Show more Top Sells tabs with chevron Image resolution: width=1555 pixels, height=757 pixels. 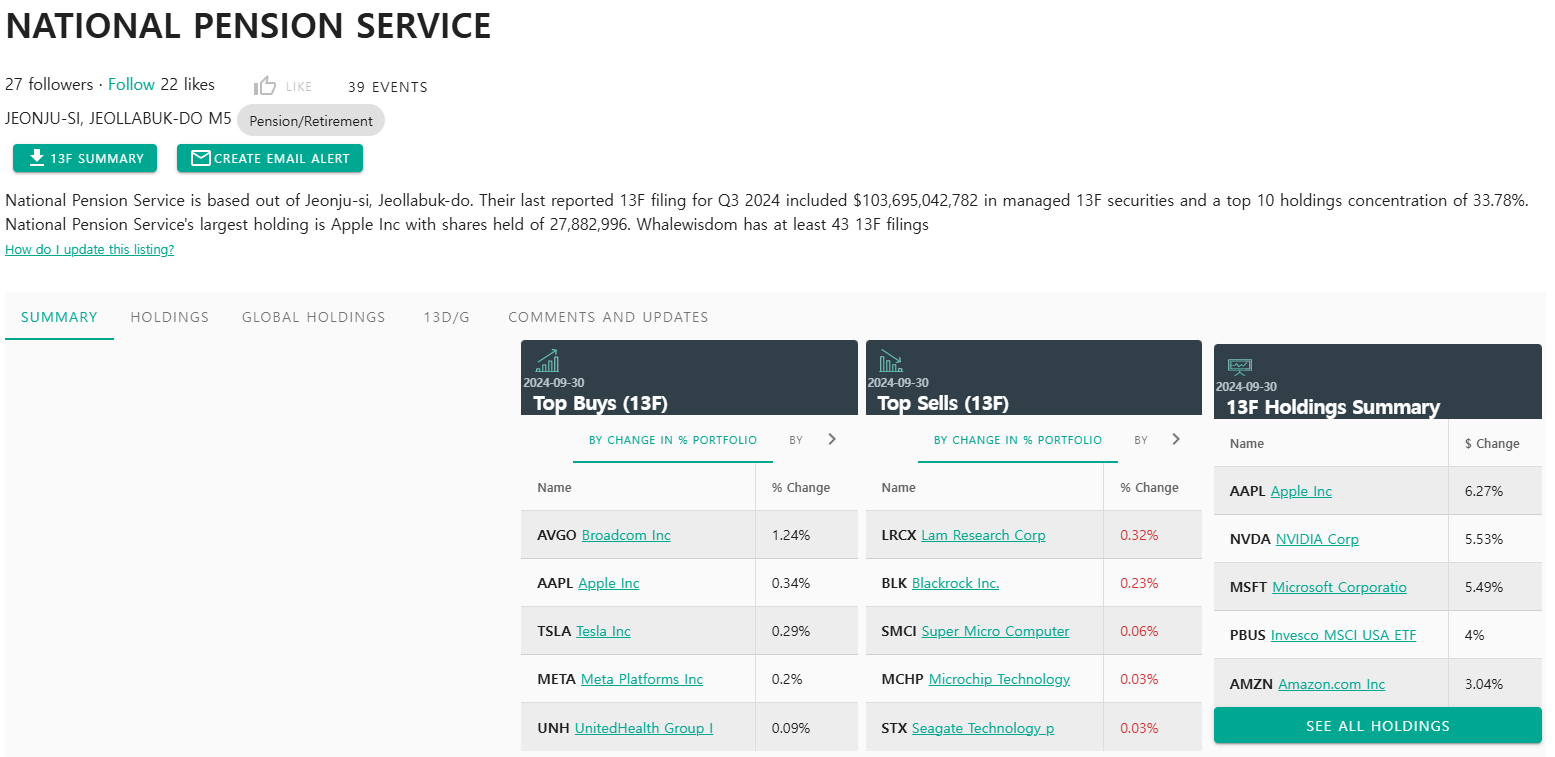[x=1176, y=439]
